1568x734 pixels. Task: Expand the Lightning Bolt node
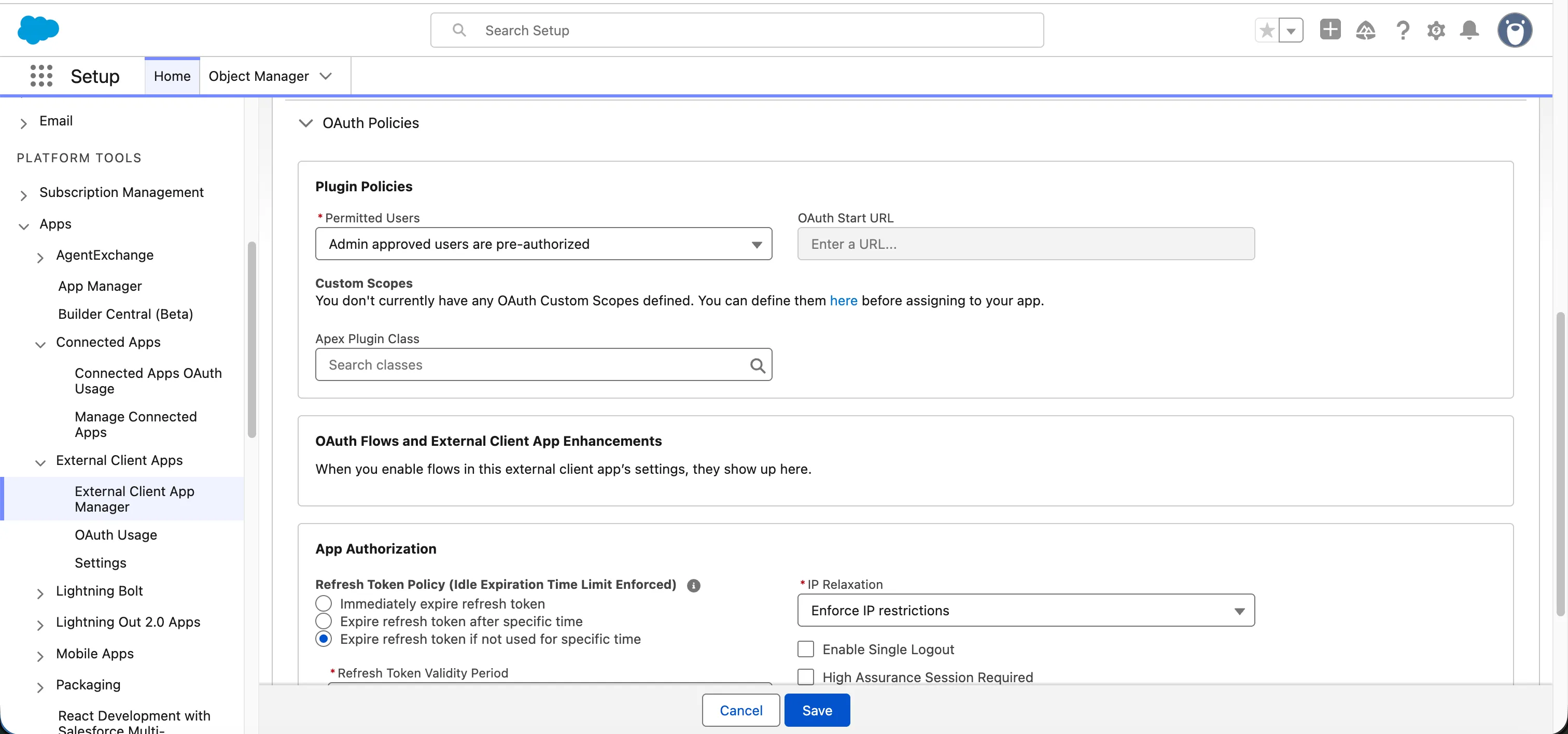point(40,594)
